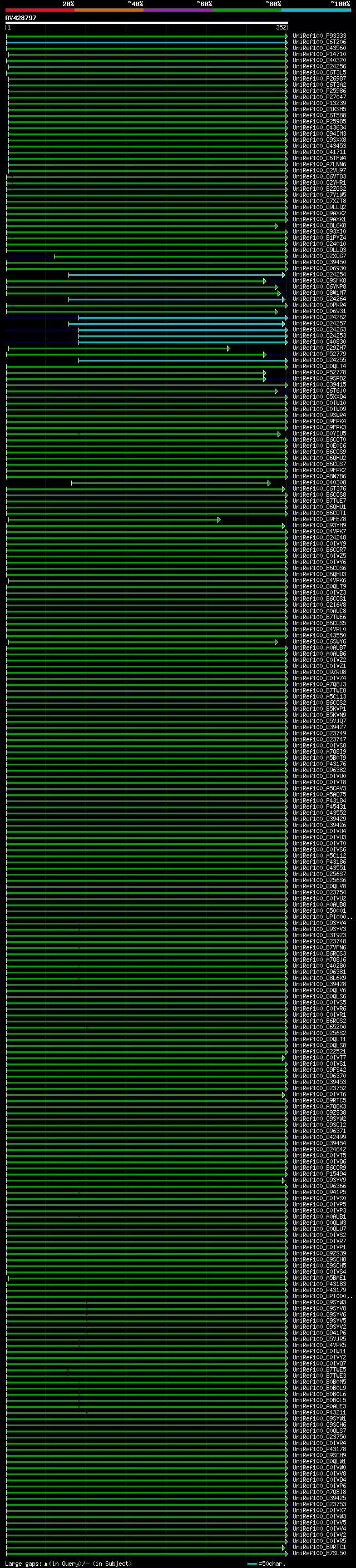Click the cyan ~100% legend segment

[316, 10]
